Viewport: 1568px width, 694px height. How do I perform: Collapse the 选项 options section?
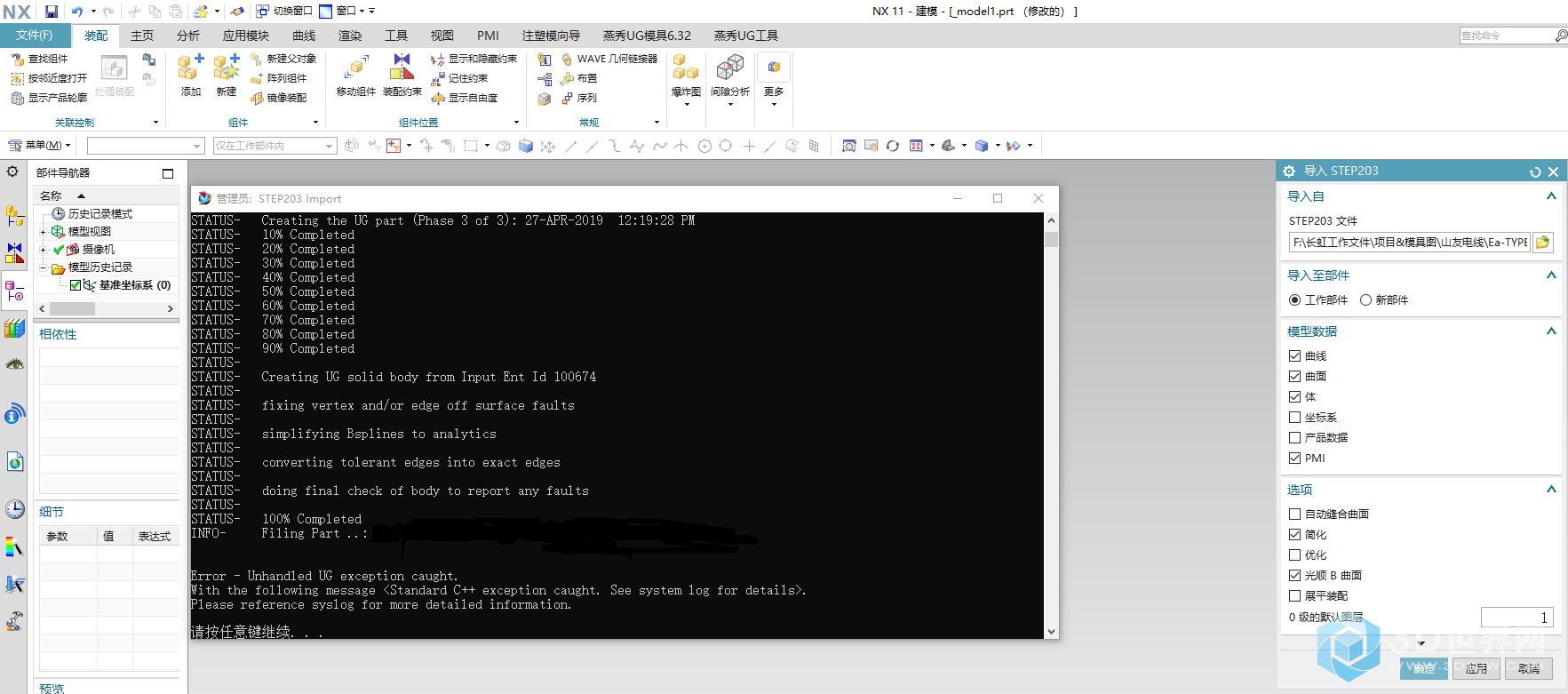tap(1551, 490)
